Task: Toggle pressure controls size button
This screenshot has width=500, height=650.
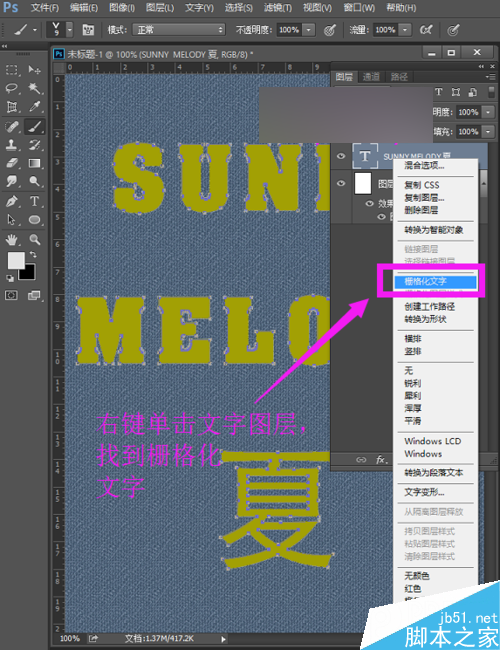Action: point(453,30)
